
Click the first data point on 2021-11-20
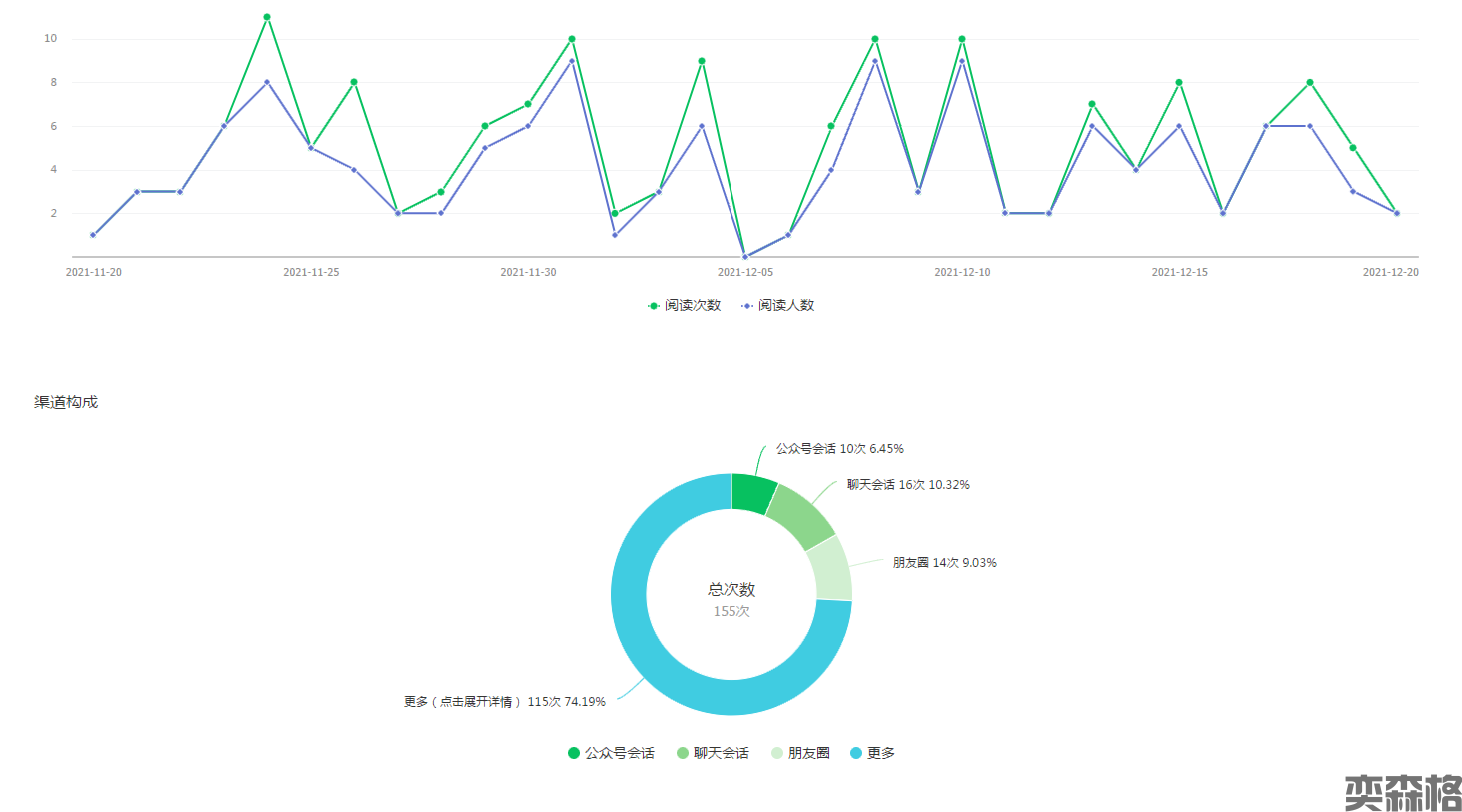(x=93, y=235)
